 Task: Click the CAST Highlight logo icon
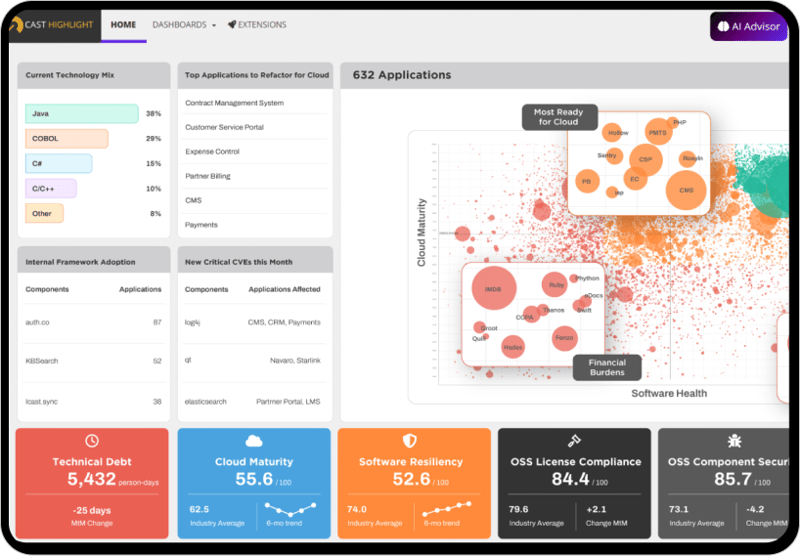point(15,25)
